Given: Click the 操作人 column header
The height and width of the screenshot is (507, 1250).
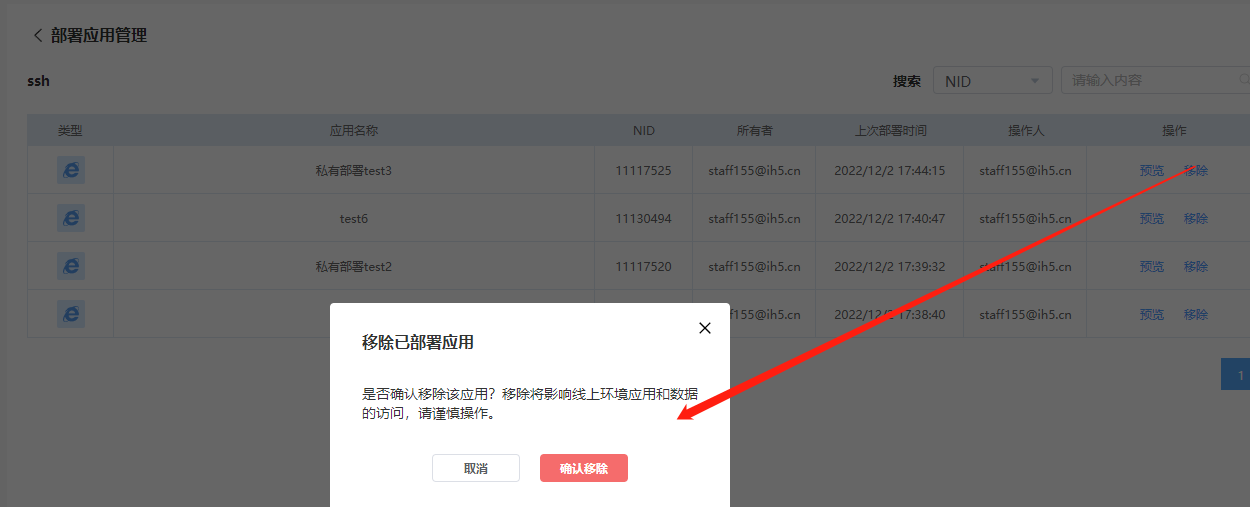Looking at the screenshot, I should click(1026, 130).
